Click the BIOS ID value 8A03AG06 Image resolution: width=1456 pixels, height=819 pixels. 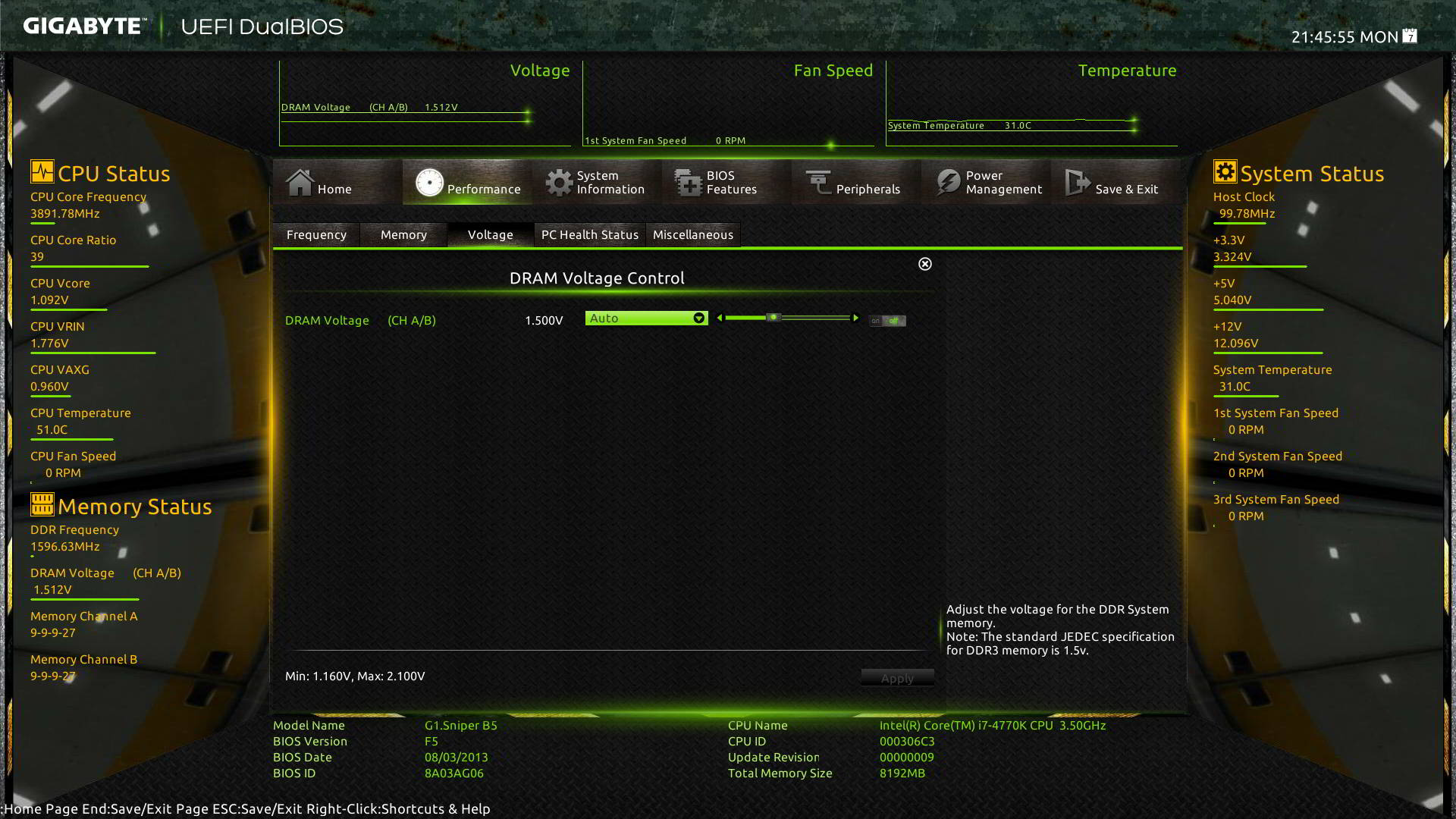(x=454, y=773)
